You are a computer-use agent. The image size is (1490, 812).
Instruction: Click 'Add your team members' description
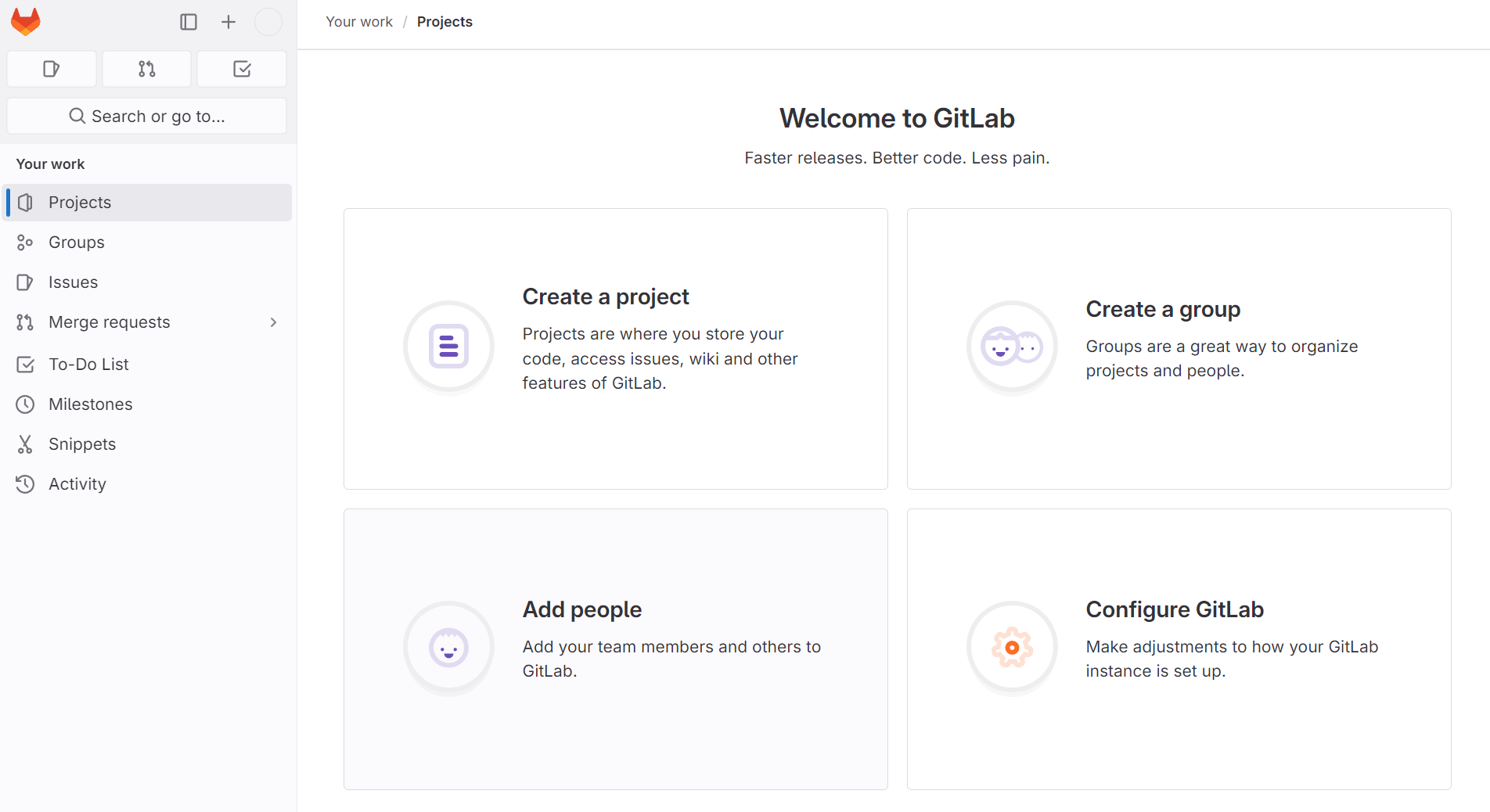pyautogui.click(x=671, y=659)
